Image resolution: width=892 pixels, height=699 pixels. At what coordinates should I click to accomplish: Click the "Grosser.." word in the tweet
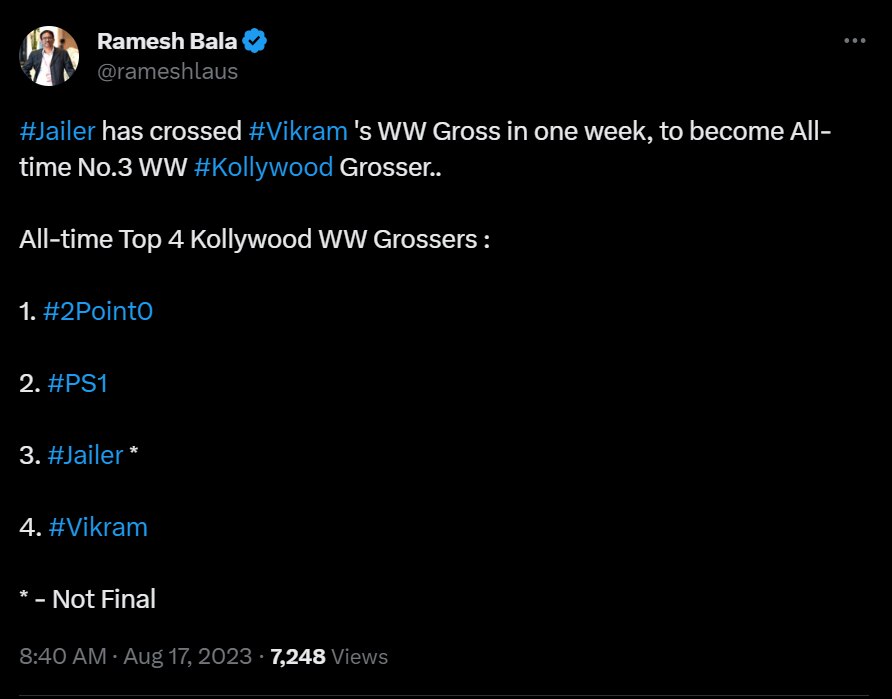pyautogui.click(x=391, y=167)
